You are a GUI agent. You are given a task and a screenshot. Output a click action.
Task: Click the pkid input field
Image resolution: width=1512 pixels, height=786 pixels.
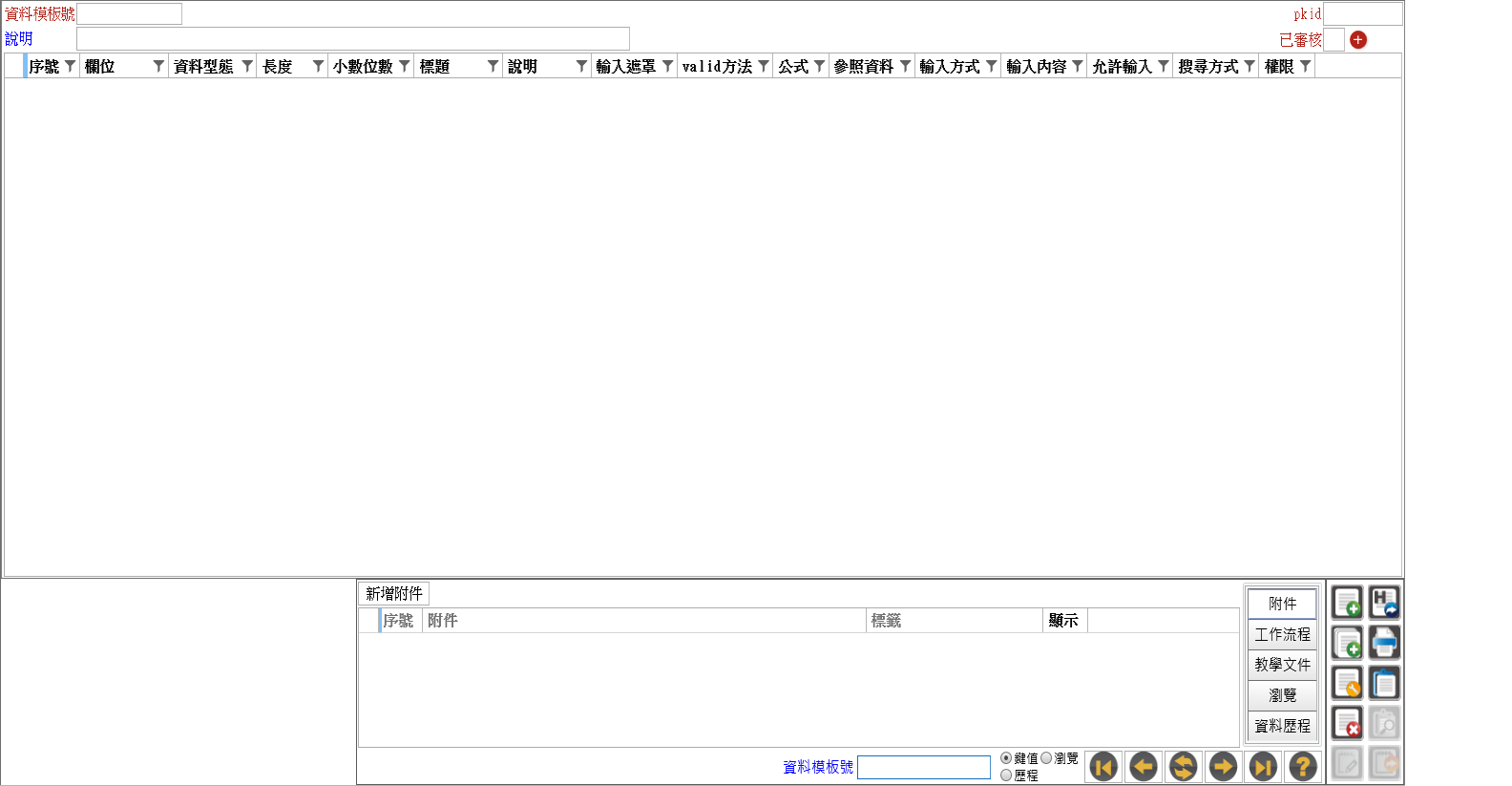pos(1362,13)
